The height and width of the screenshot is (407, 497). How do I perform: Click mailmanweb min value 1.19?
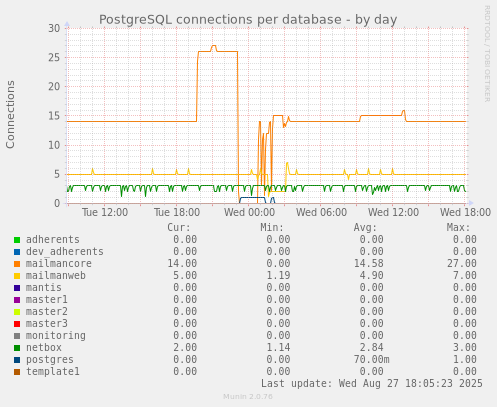coord(278,275)
